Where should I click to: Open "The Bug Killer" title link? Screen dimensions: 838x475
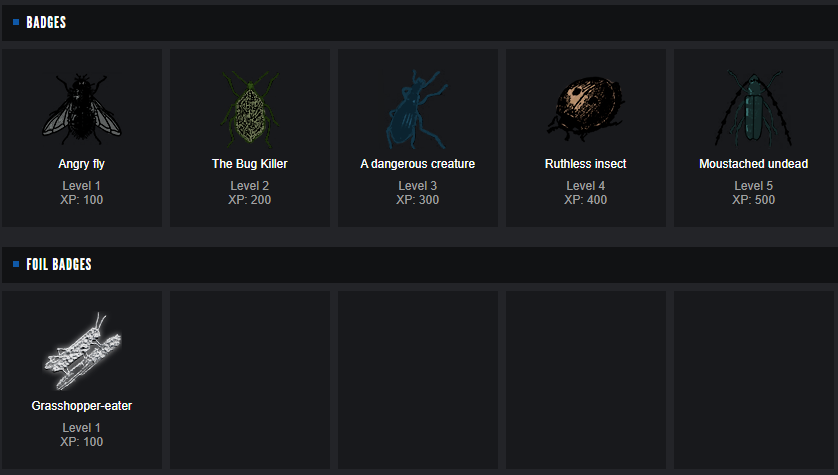point(249,164)
